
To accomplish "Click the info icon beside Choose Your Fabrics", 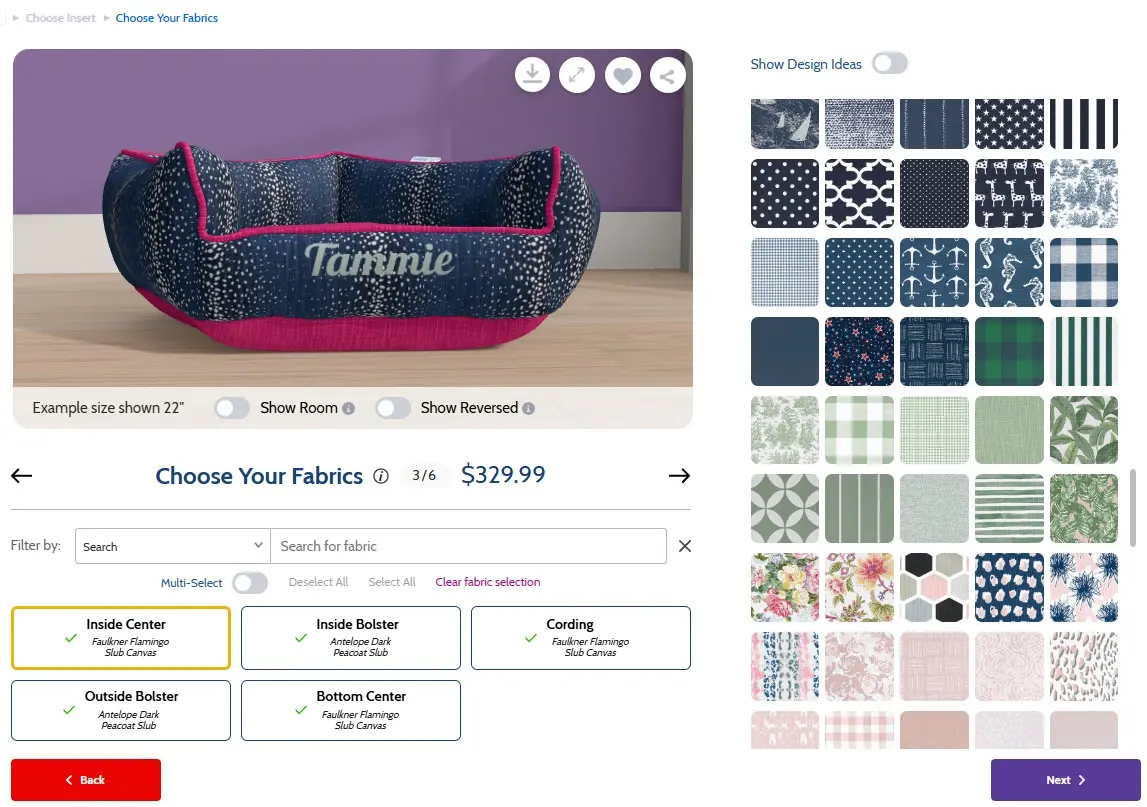I will pyautogui.click(x=381, y=476).
